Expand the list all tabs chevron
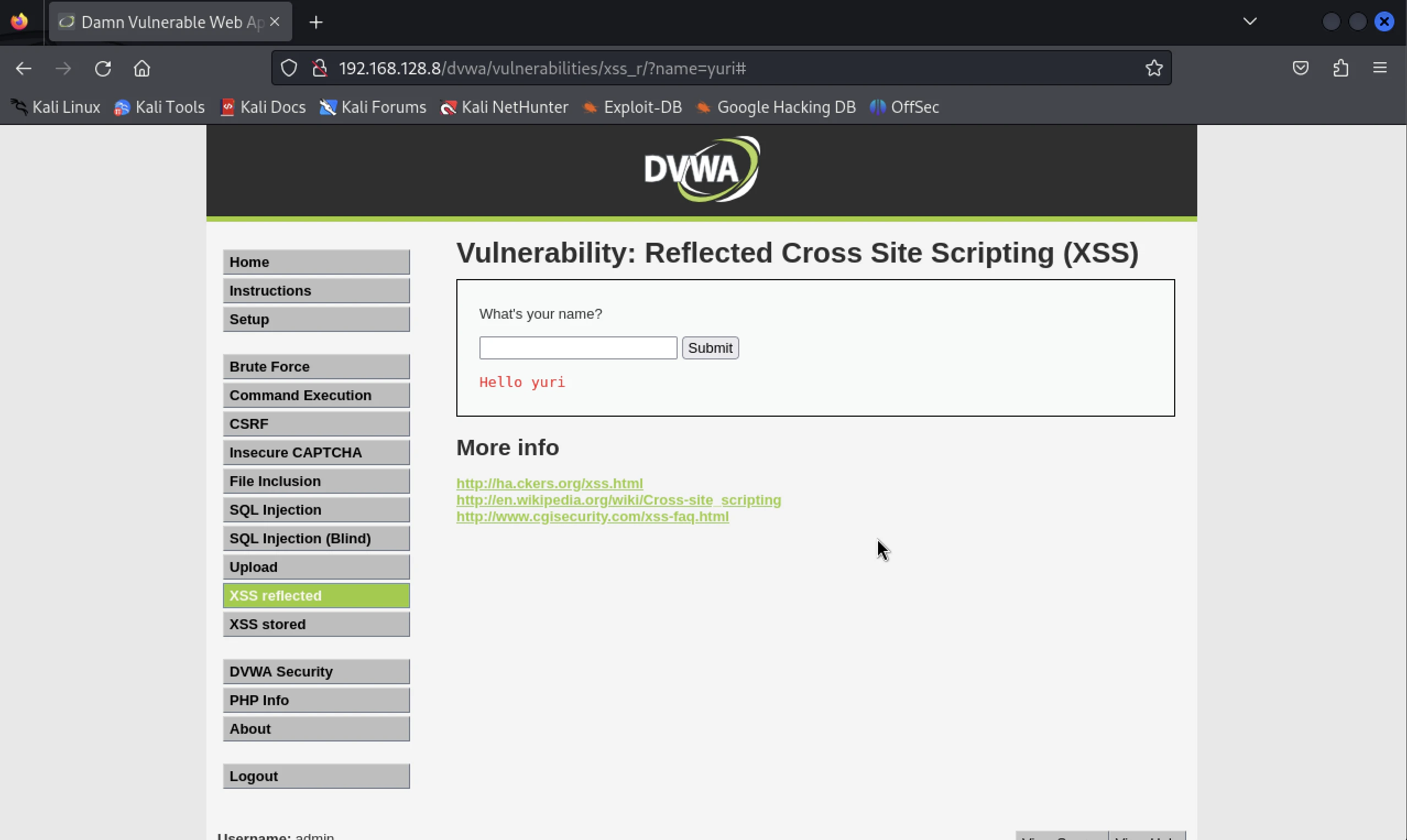 coord(1250,21)
